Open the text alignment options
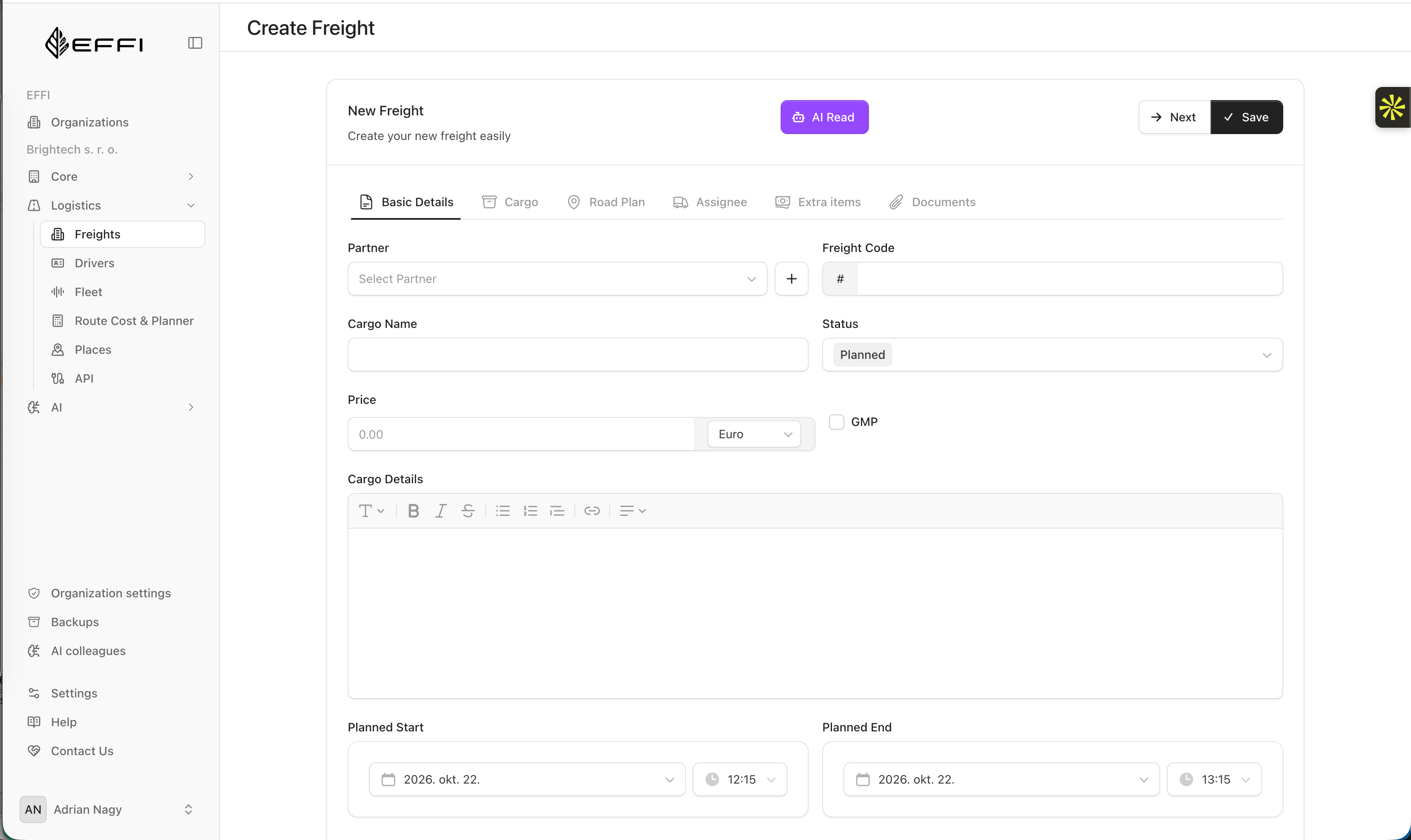The width and height of the screenshot is (1411, 840). click(632, 511)
